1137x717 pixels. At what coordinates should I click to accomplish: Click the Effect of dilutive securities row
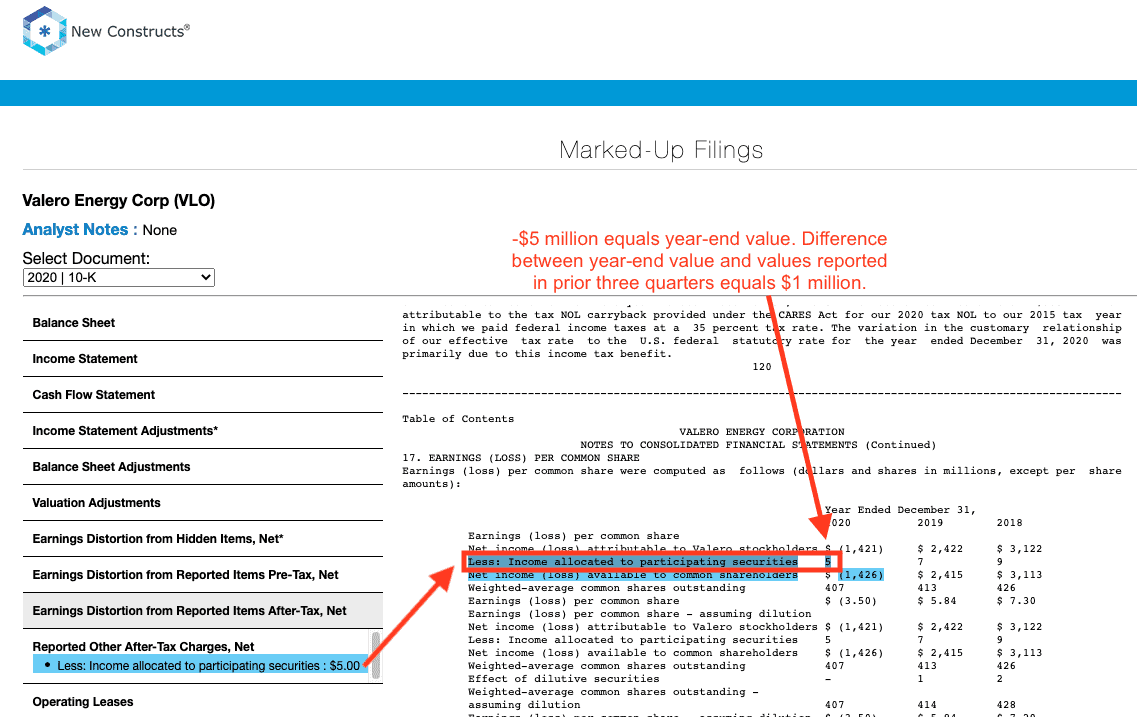tap(563, 679)
